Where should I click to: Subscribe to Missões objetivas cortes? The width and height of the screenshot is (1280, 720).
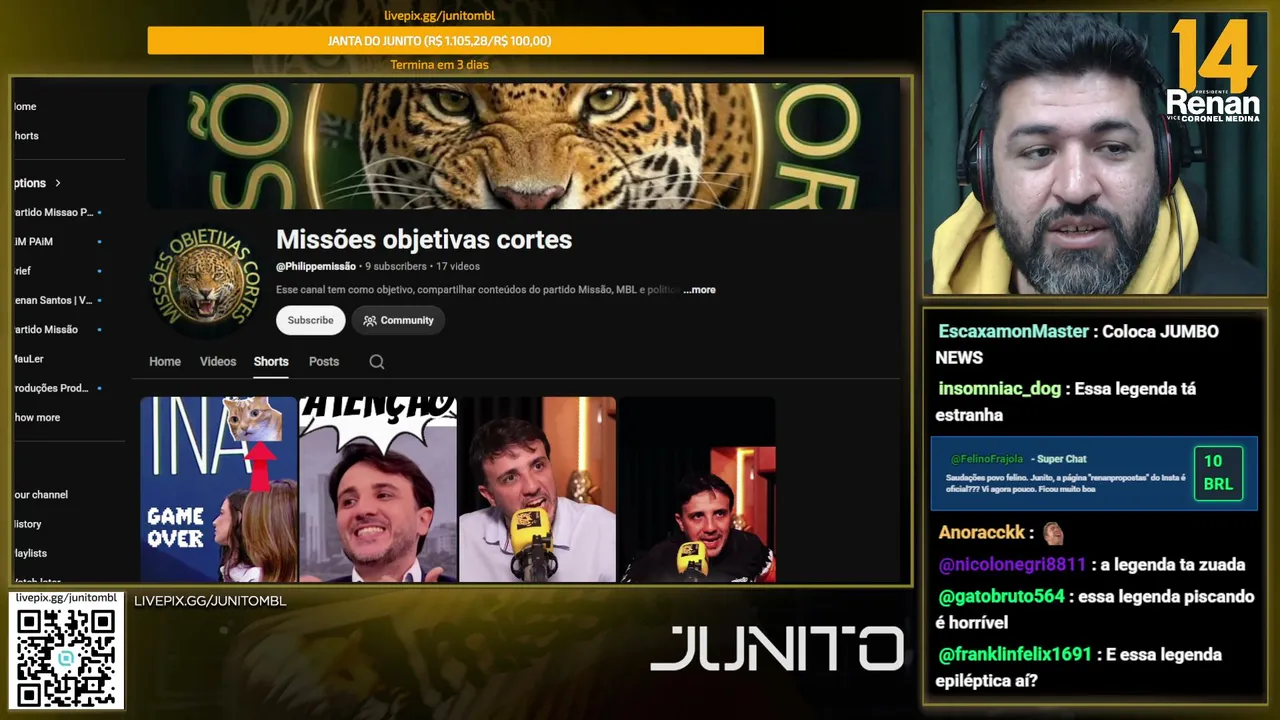point(311,320)
